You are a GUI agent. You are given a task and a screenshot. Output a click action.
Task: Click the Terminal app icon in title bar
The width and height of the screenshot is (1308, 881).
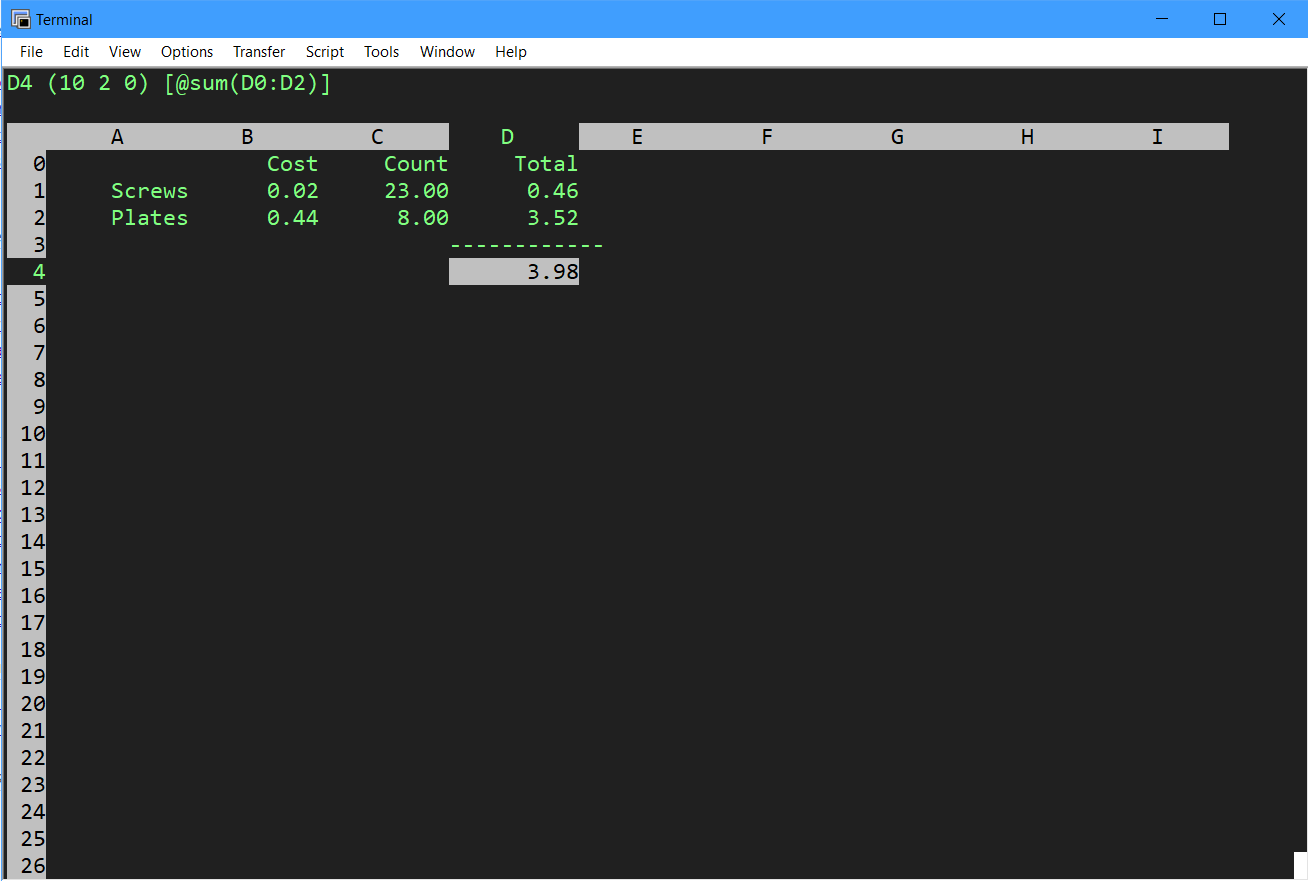click(x=20, y=19)
